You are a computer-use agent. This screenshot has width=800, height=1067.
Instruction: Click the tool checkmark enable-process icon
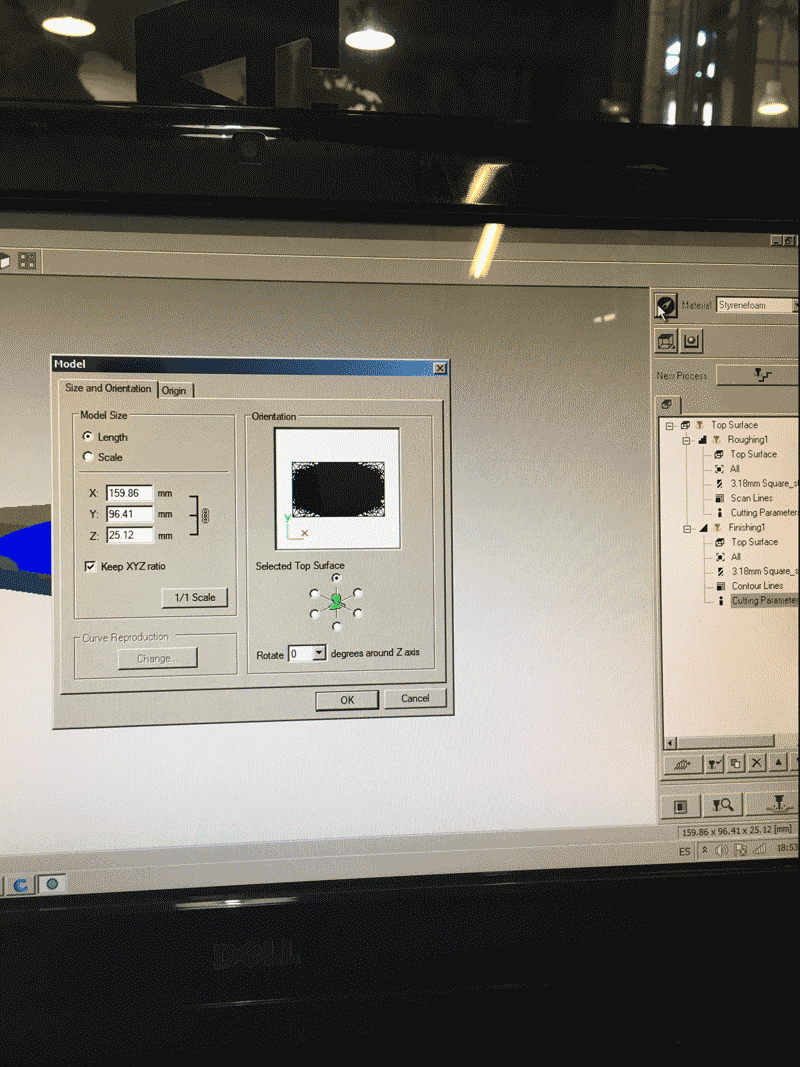point(714,764)
